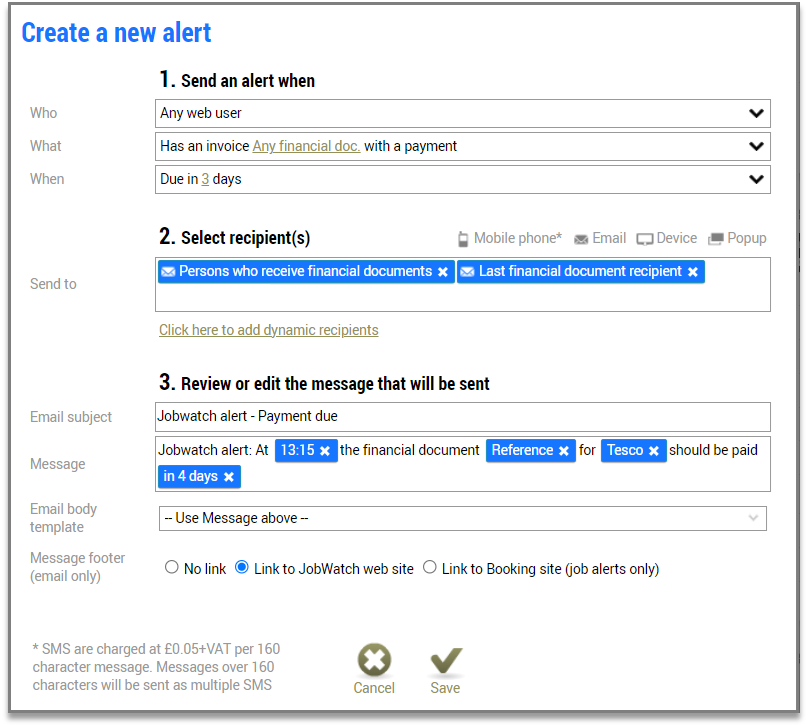This screenshot has width=808, height=727.
Task: Click the 'Send to' field label
Action: point(53,284)
